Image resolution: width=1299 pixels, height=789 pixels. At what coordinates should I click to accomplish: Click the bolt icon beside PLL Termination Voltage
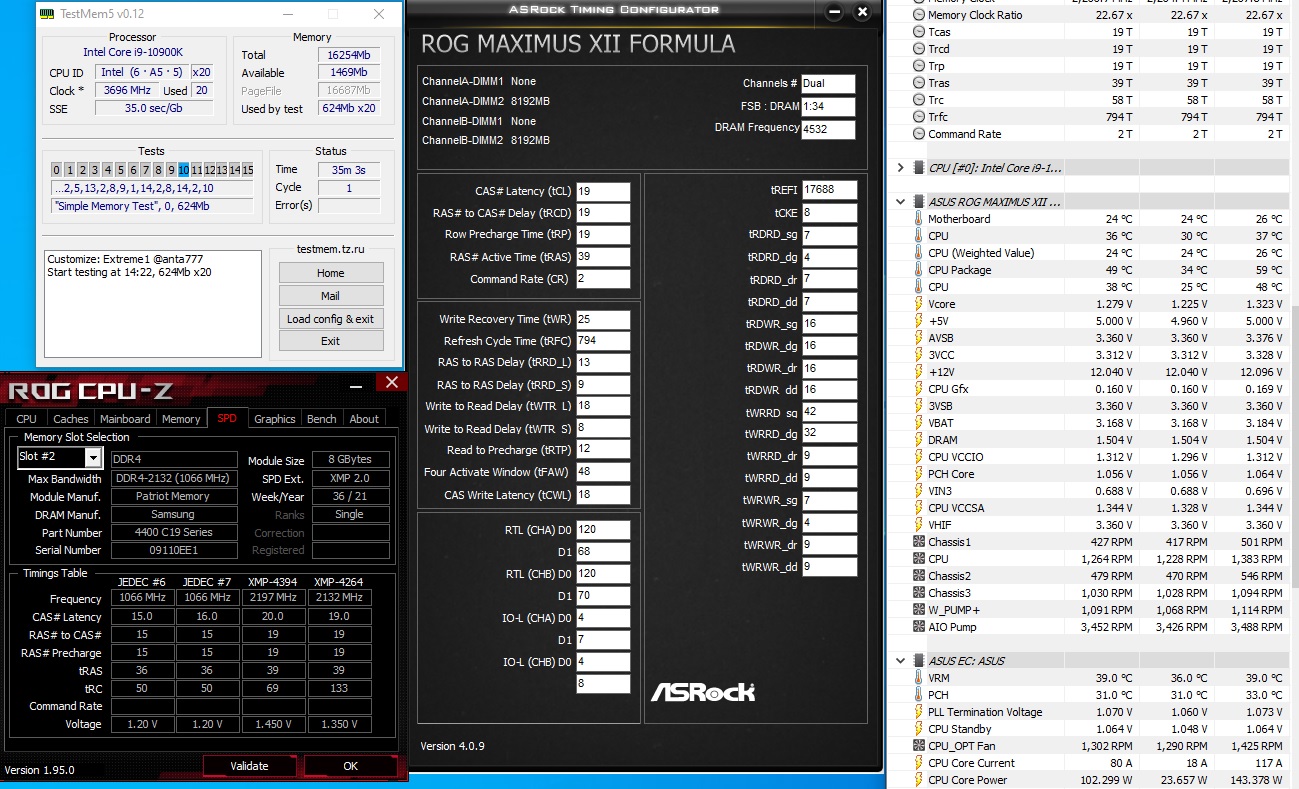(919, 712)
